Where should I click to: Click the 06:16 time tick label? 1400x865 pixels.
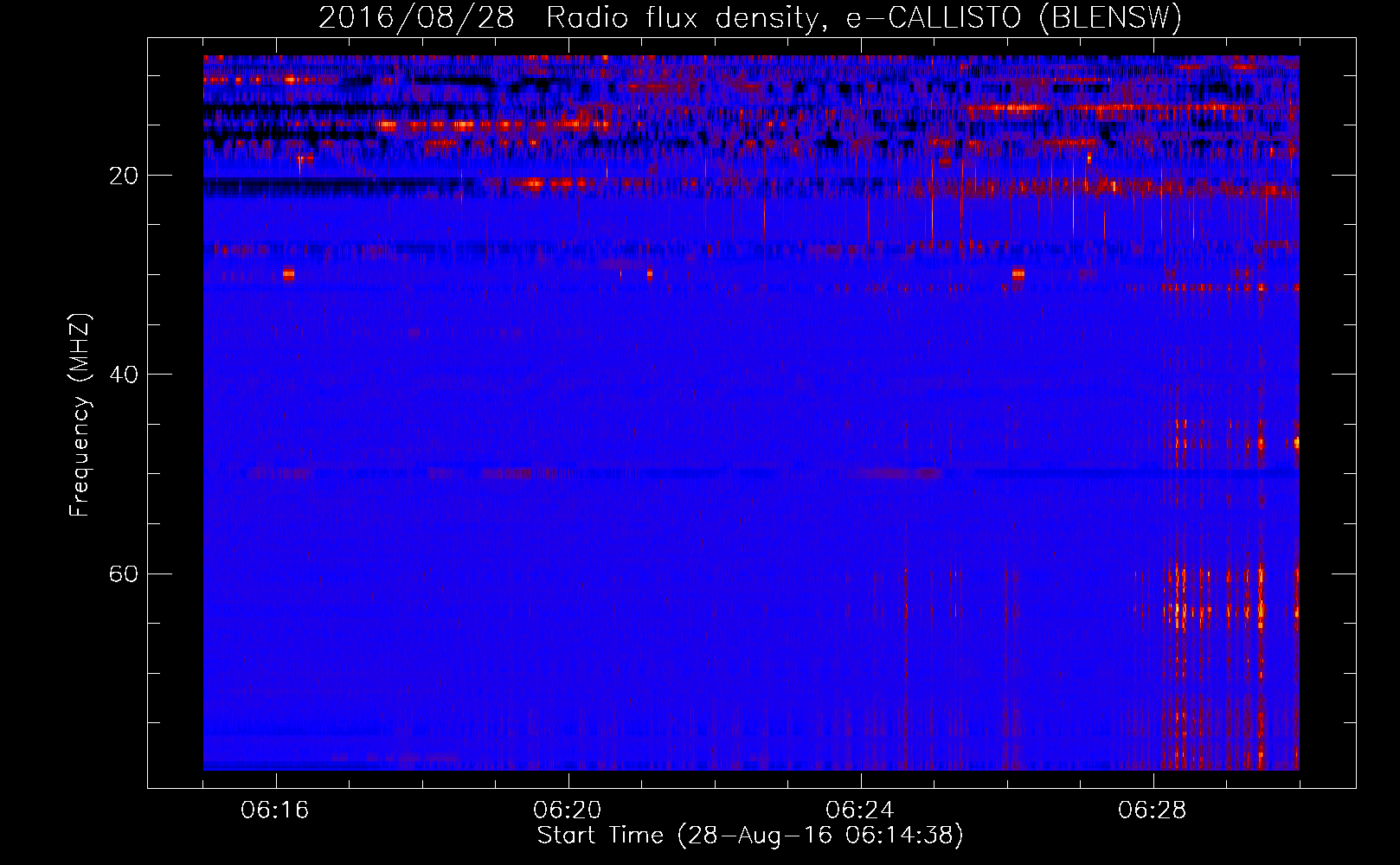tap(275, 811)
